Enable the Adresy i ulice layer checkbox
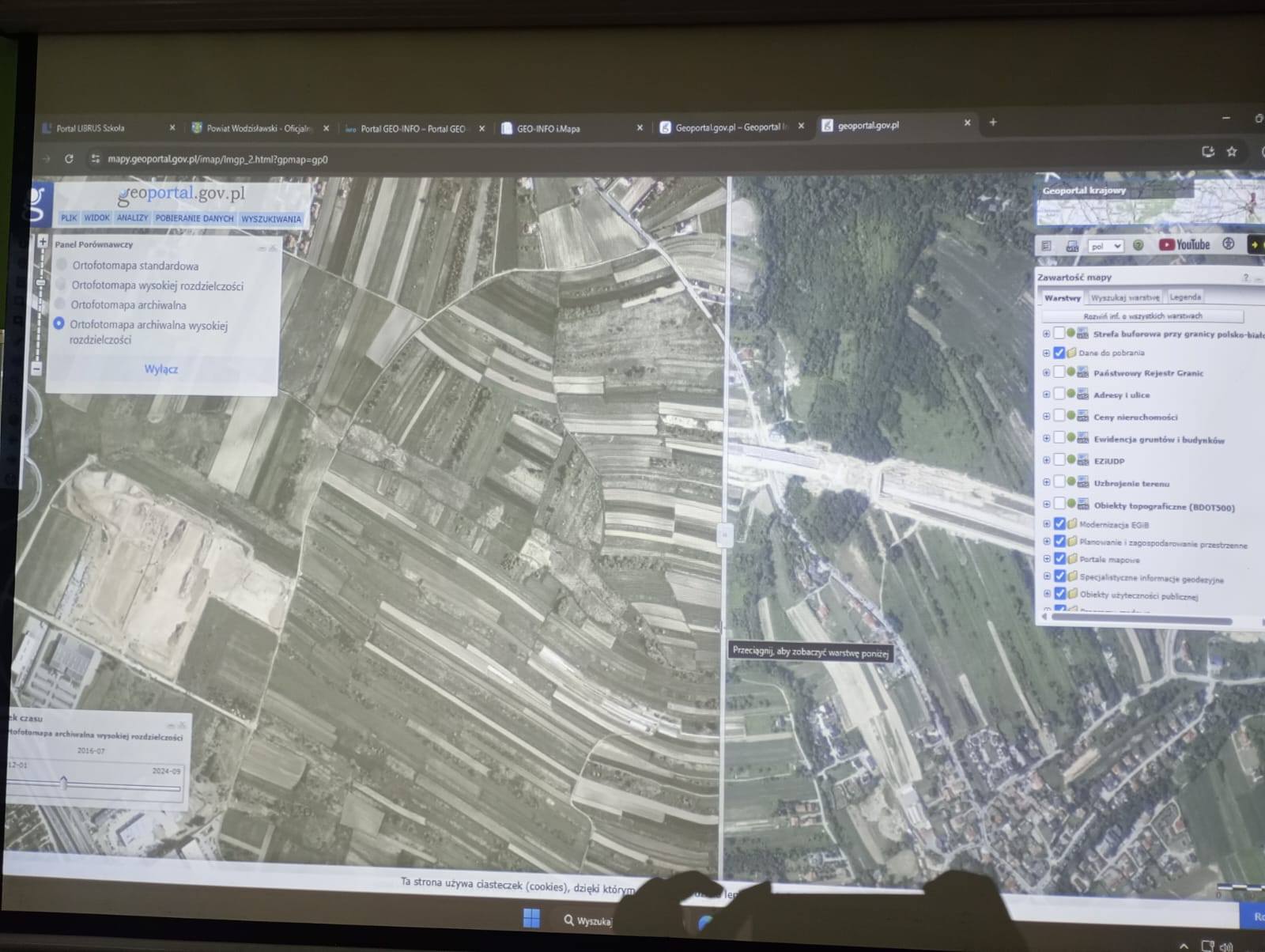1265x952 pixels. coord(1059,394)
